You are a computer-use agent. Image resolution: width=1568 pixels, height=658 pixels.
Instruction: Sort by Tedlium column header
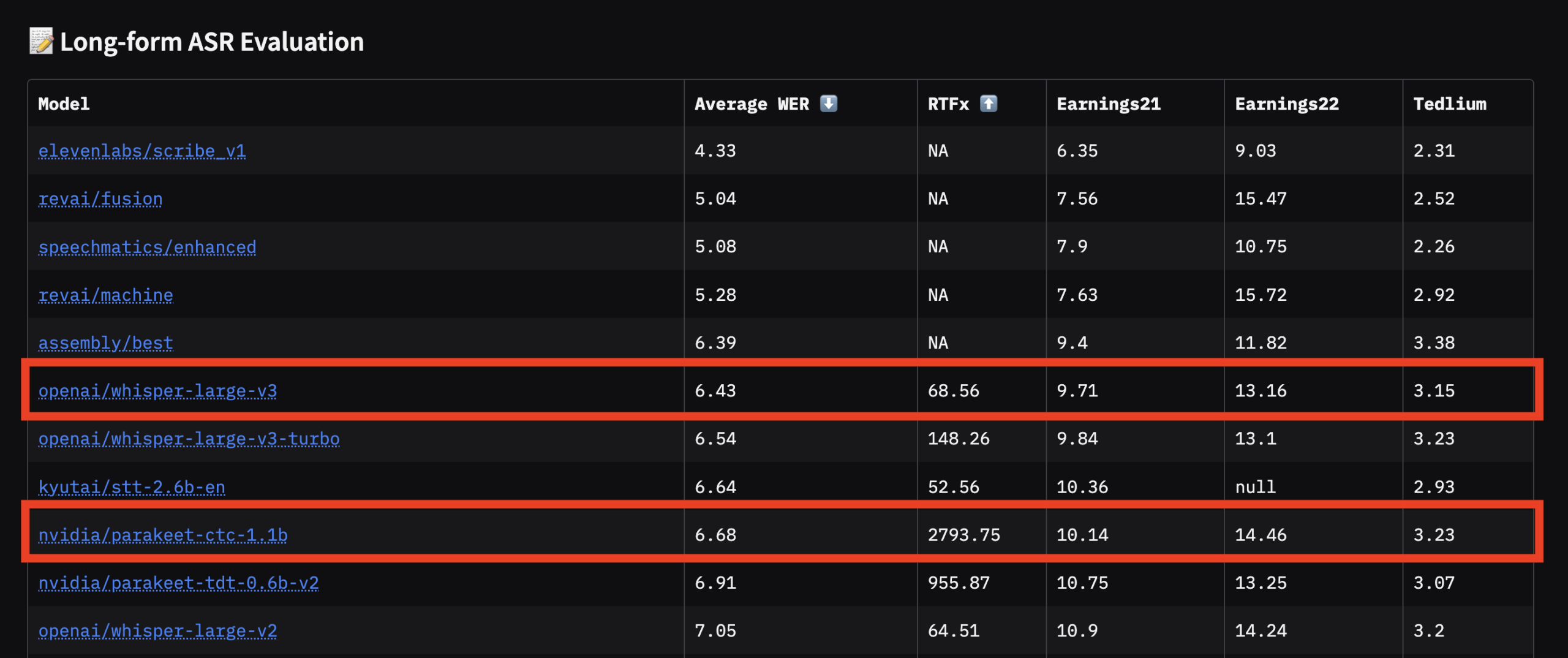[x=1450, y=104]
